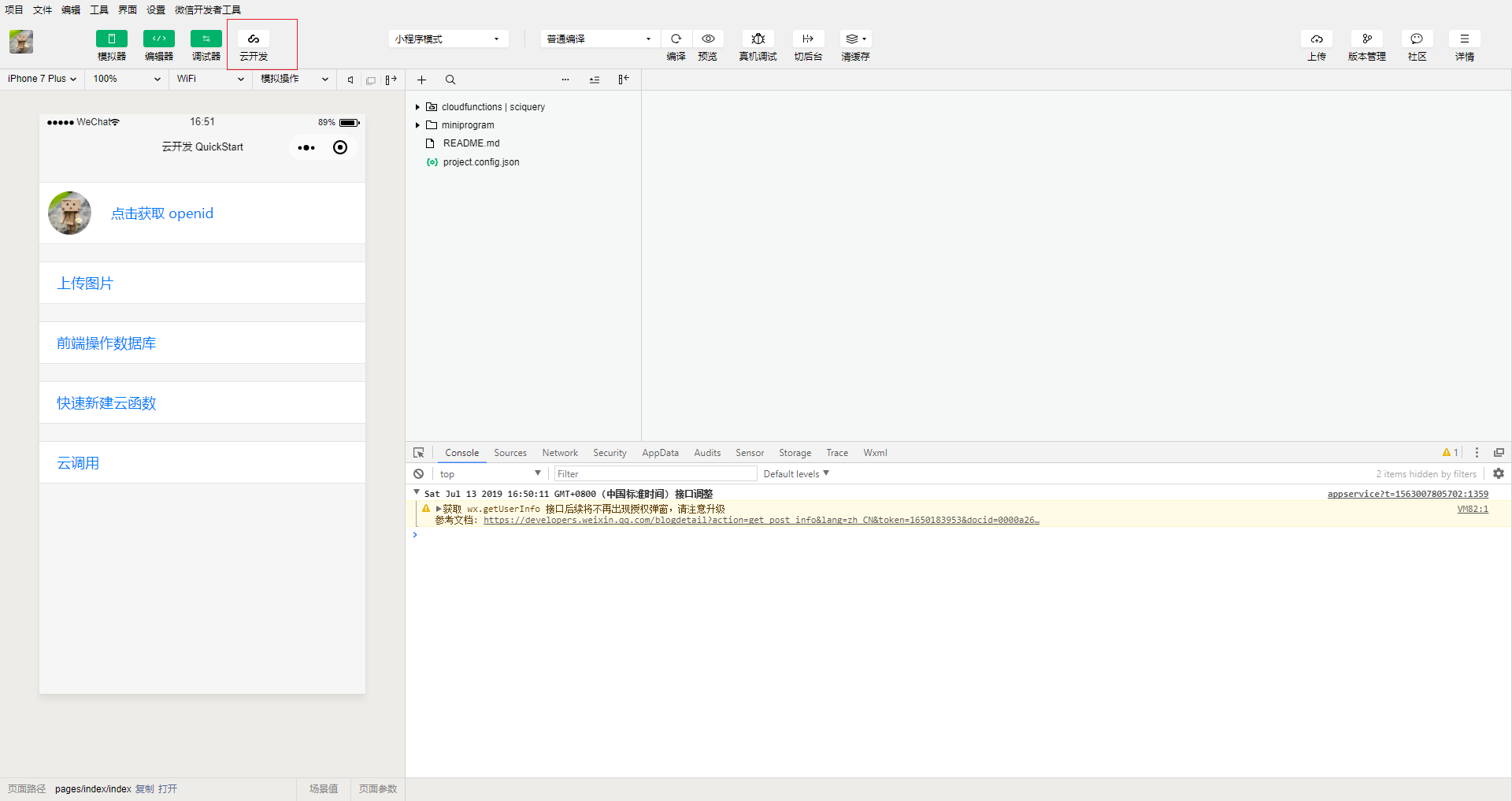
Task: Expand the cloudfunctions folder
Action: pos(417,107)
